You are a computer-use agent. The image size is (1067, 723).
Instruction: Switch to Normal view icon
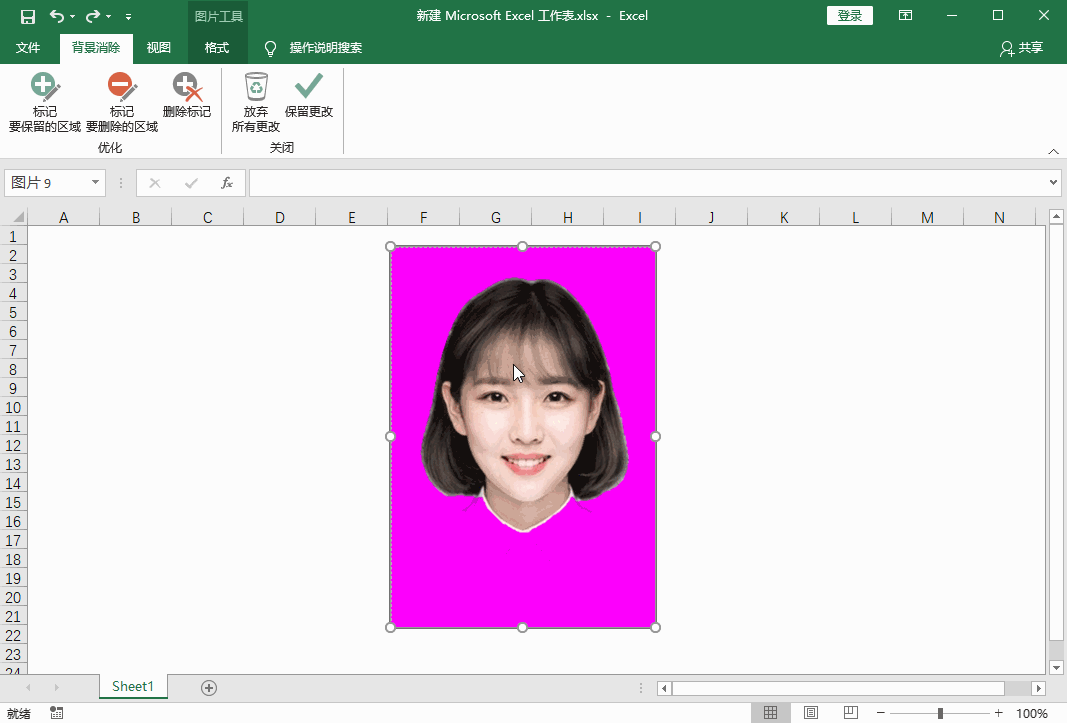click(x=770, y=713)
